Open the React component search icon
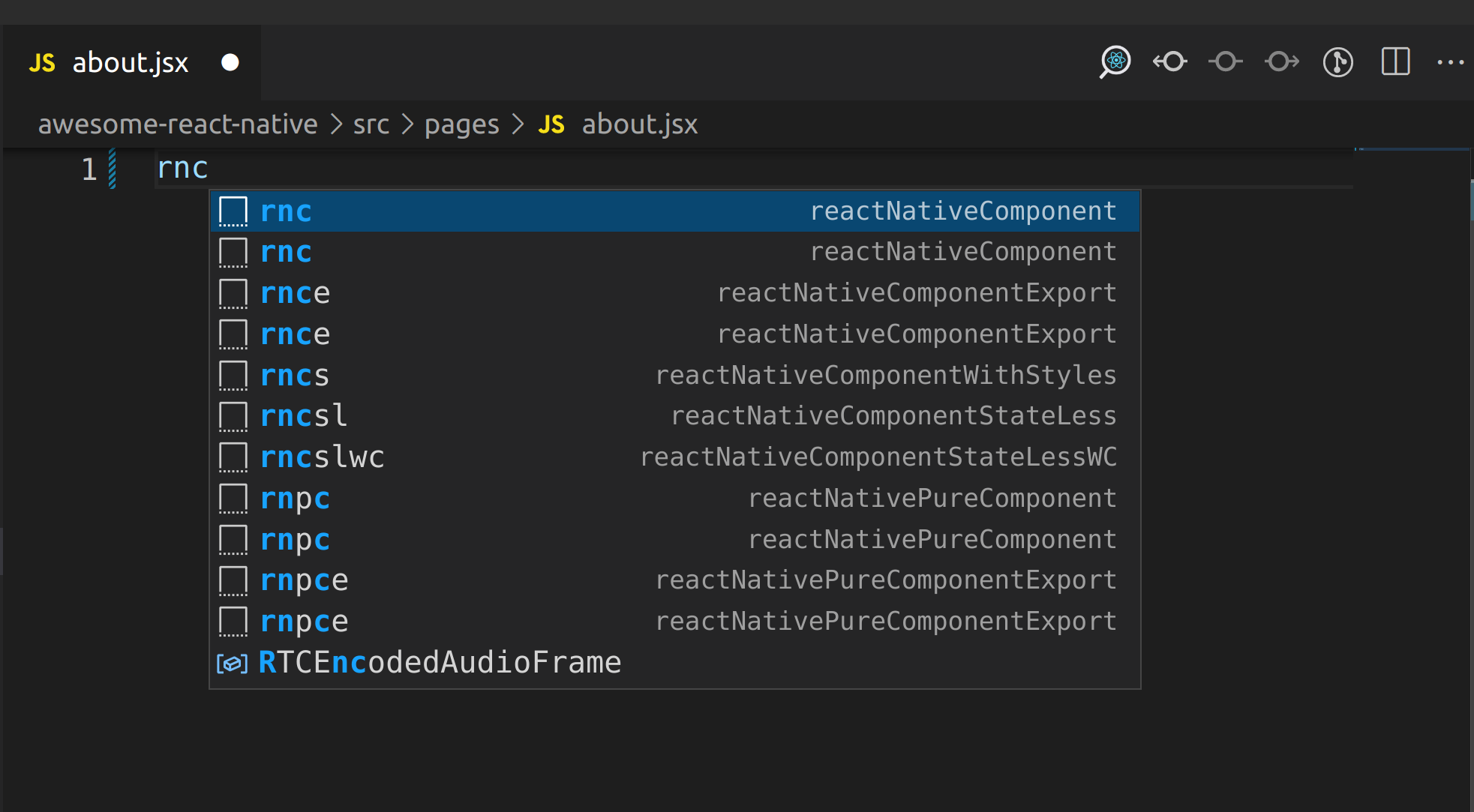Image resolution: width=1474 pixels, height=812 pixels. point(1115,61)
